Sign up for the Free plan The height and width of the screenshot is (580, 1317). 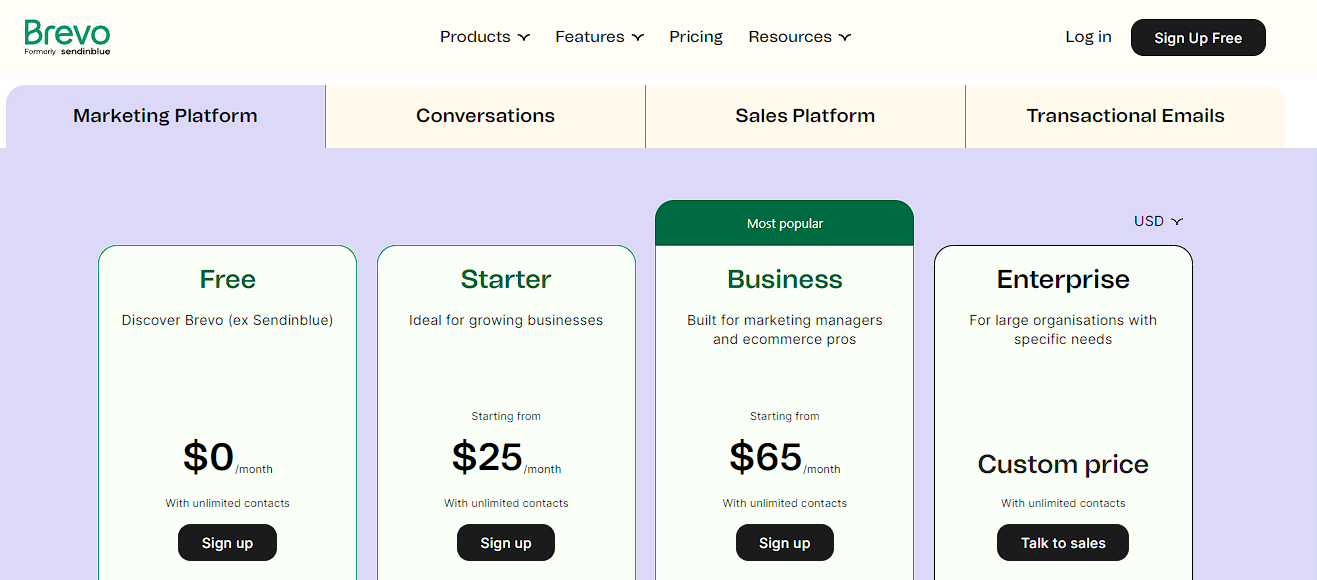tap(227, 543)
